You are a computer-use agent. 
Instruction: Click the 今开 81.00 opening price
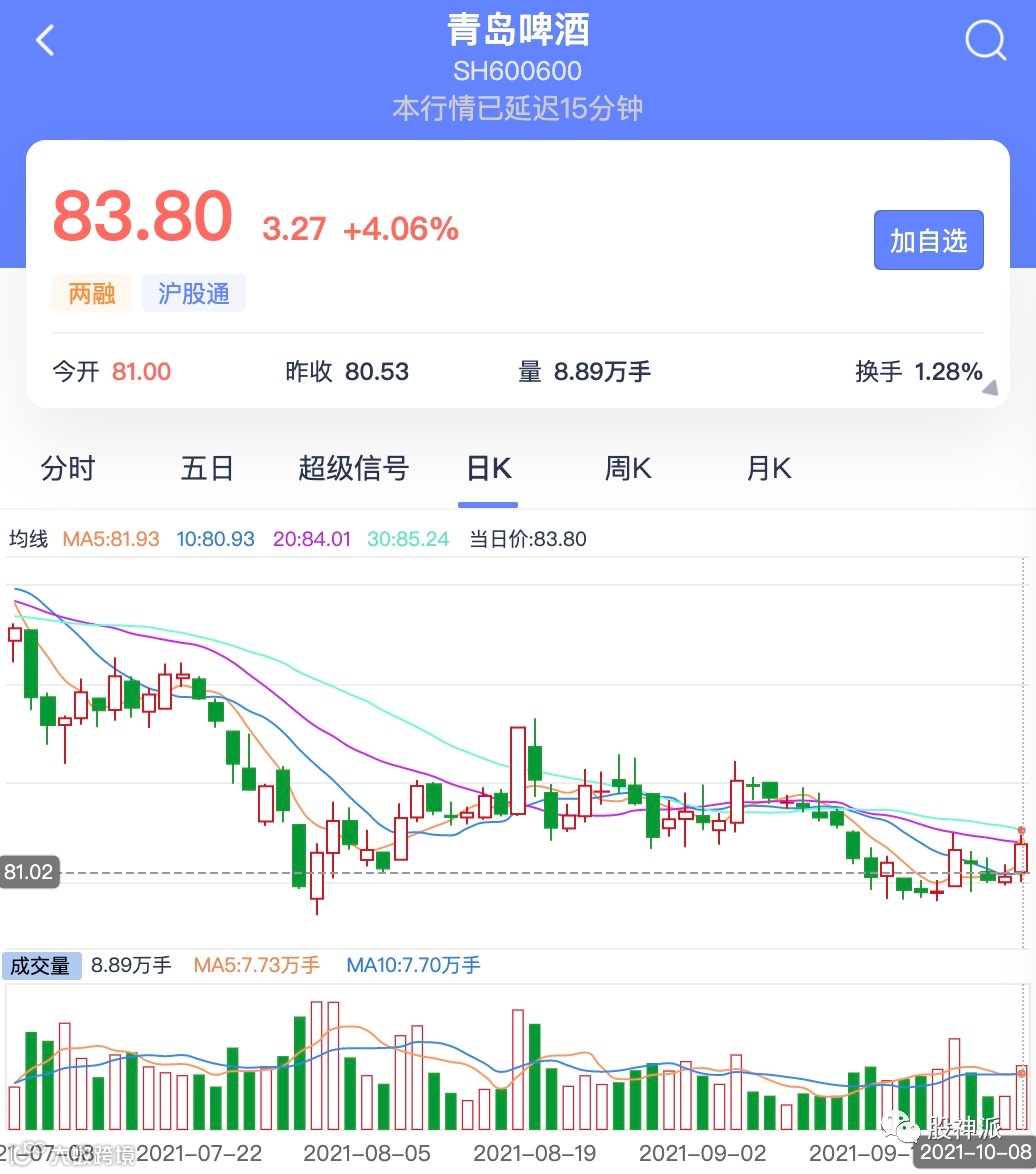(112, 371)
